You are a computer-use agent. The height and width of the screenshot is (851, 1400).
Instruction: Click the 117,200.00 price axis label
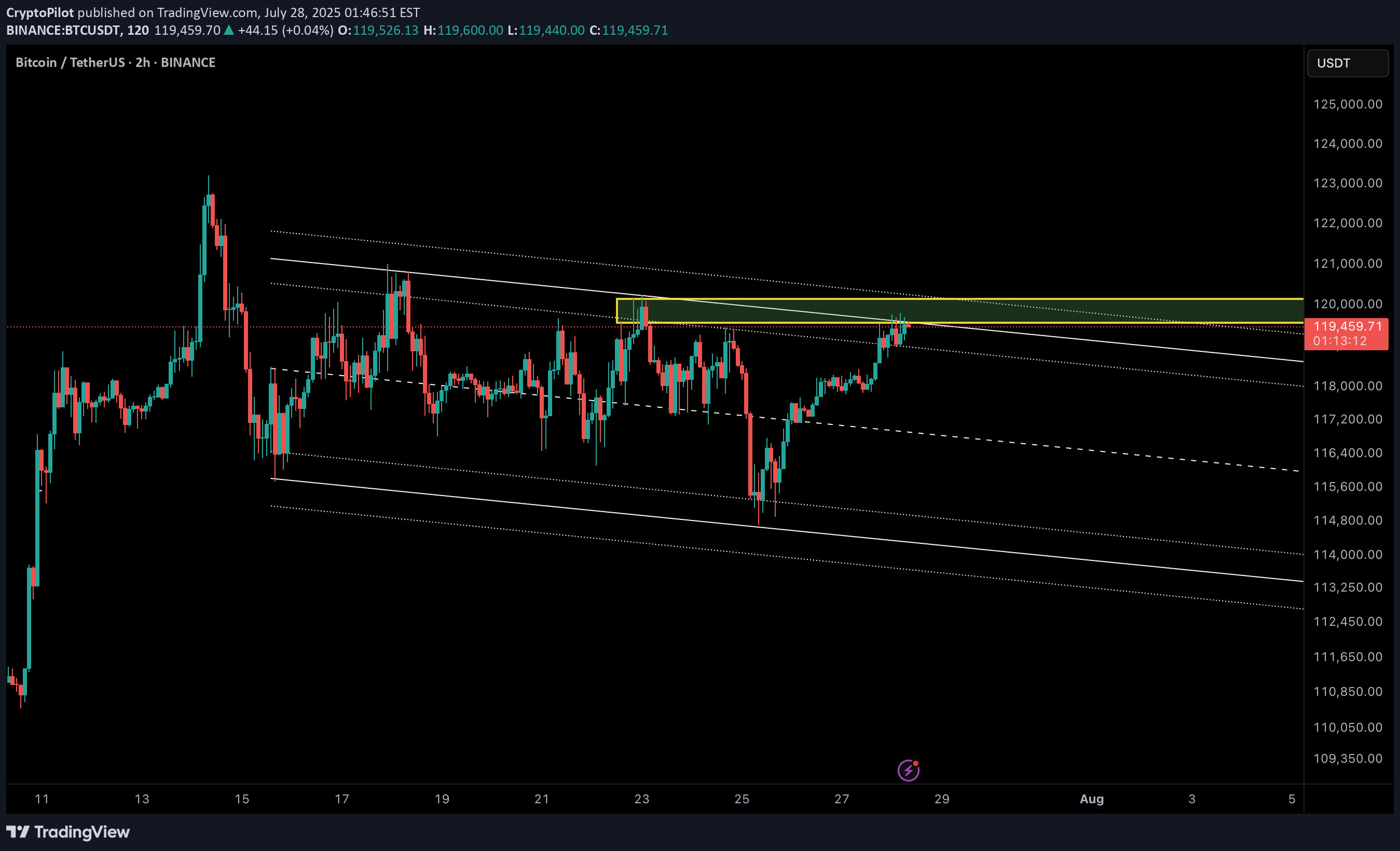1347,419
